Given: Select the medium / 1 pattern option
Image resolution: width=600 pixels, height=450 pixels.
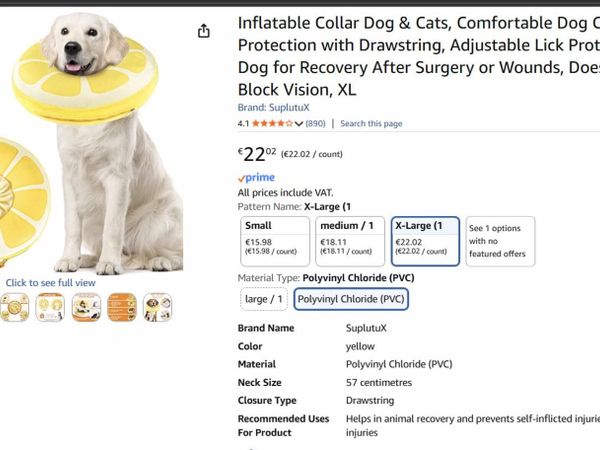Looking at the screenshot, I should pos(350,241).
